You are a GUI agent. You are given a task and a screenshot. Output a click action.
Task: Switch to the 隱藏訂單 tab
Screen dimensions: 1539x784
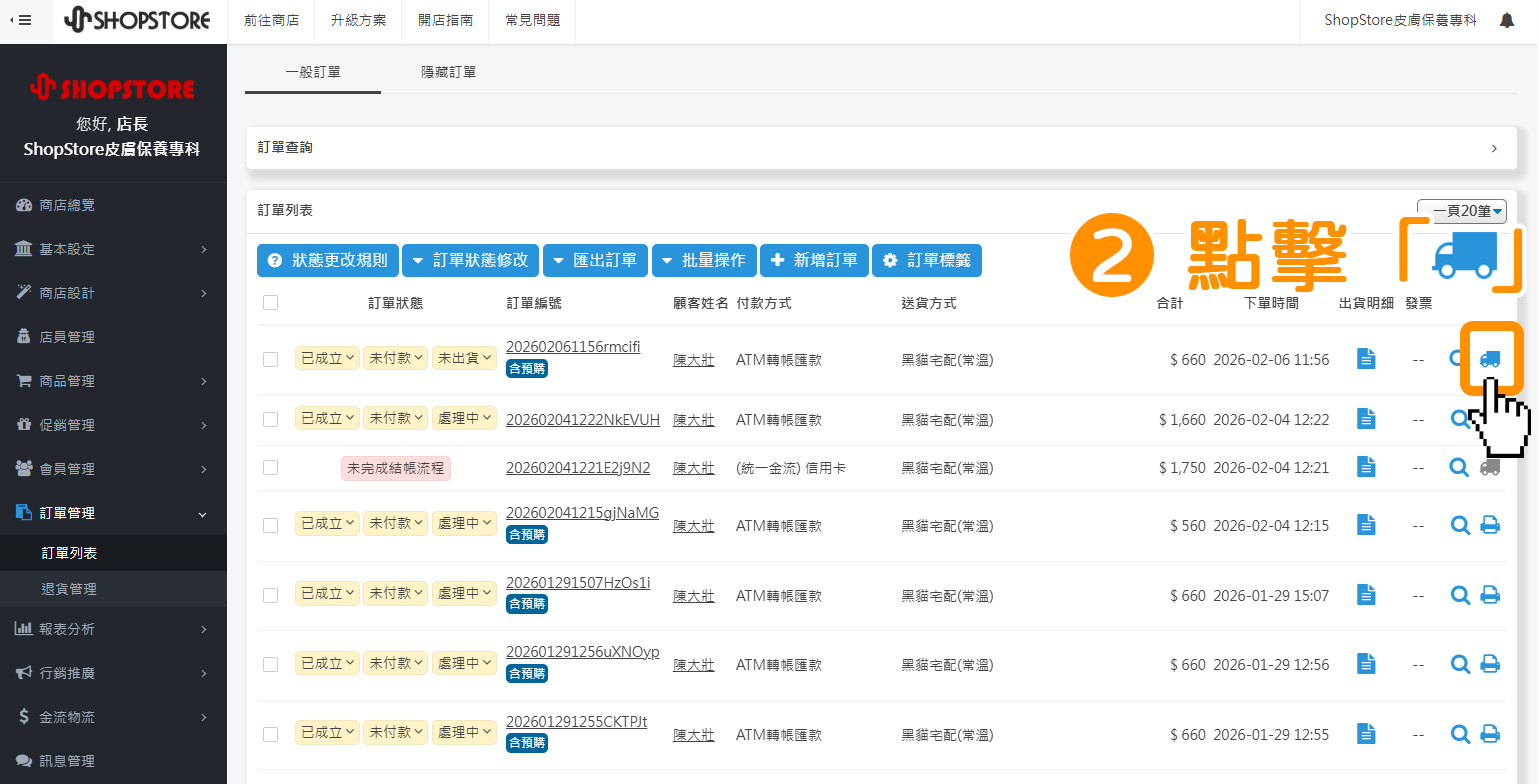[448, 72]
